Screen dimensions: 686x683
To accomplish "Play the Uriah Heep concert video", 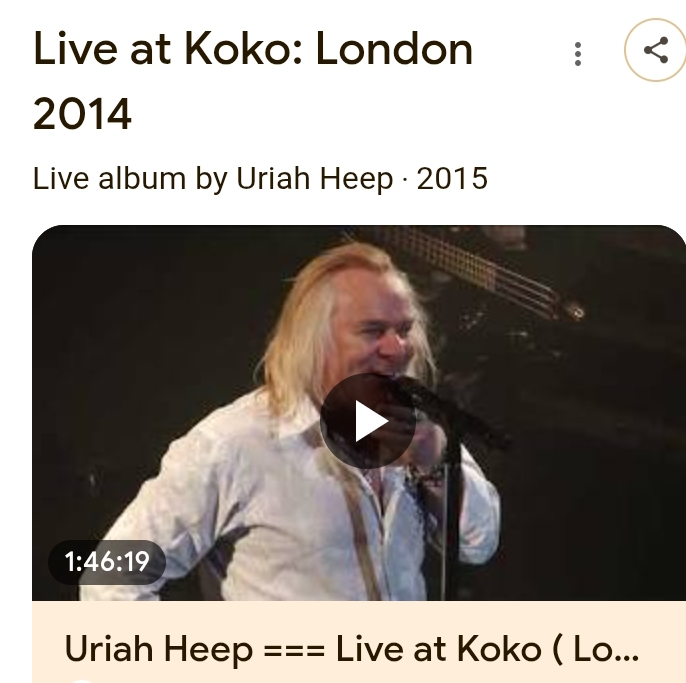I will click(368, 421).
